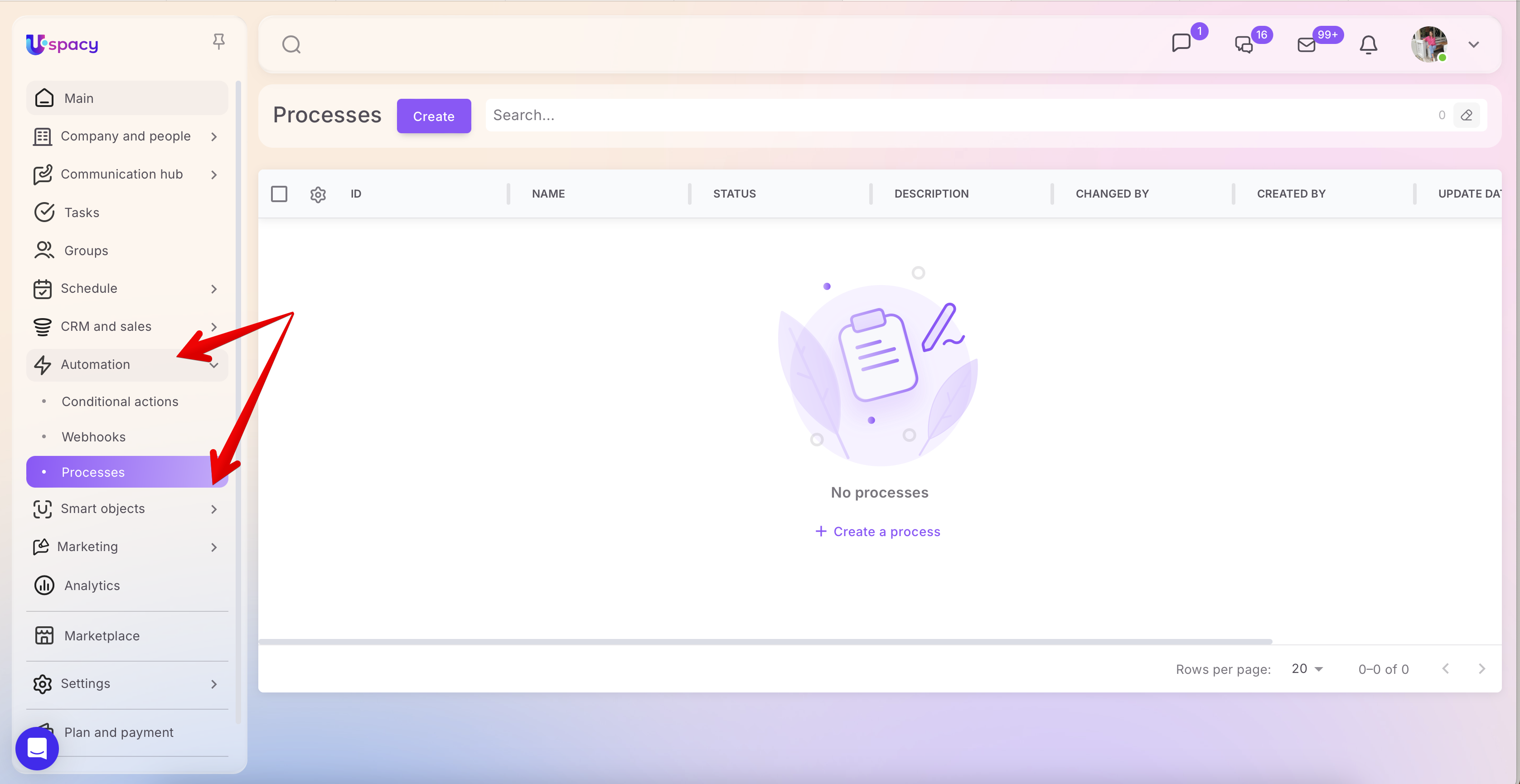The image size is (1520, 784).
Task: Select Webhooks in the Automation submenu
Action: tap(93, 436)
